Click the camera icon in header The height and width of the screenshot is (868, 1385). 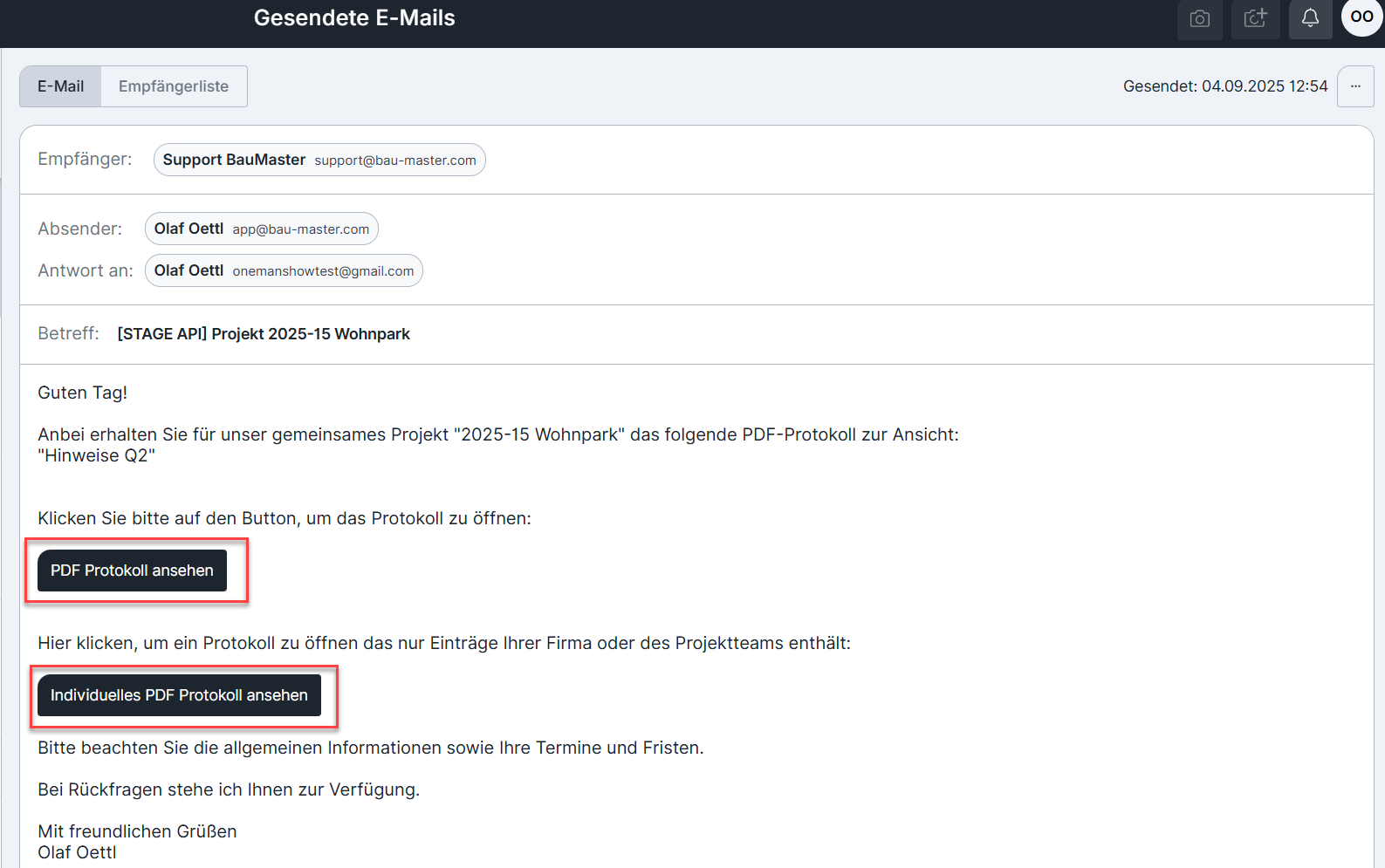[x=1200, y=18]
